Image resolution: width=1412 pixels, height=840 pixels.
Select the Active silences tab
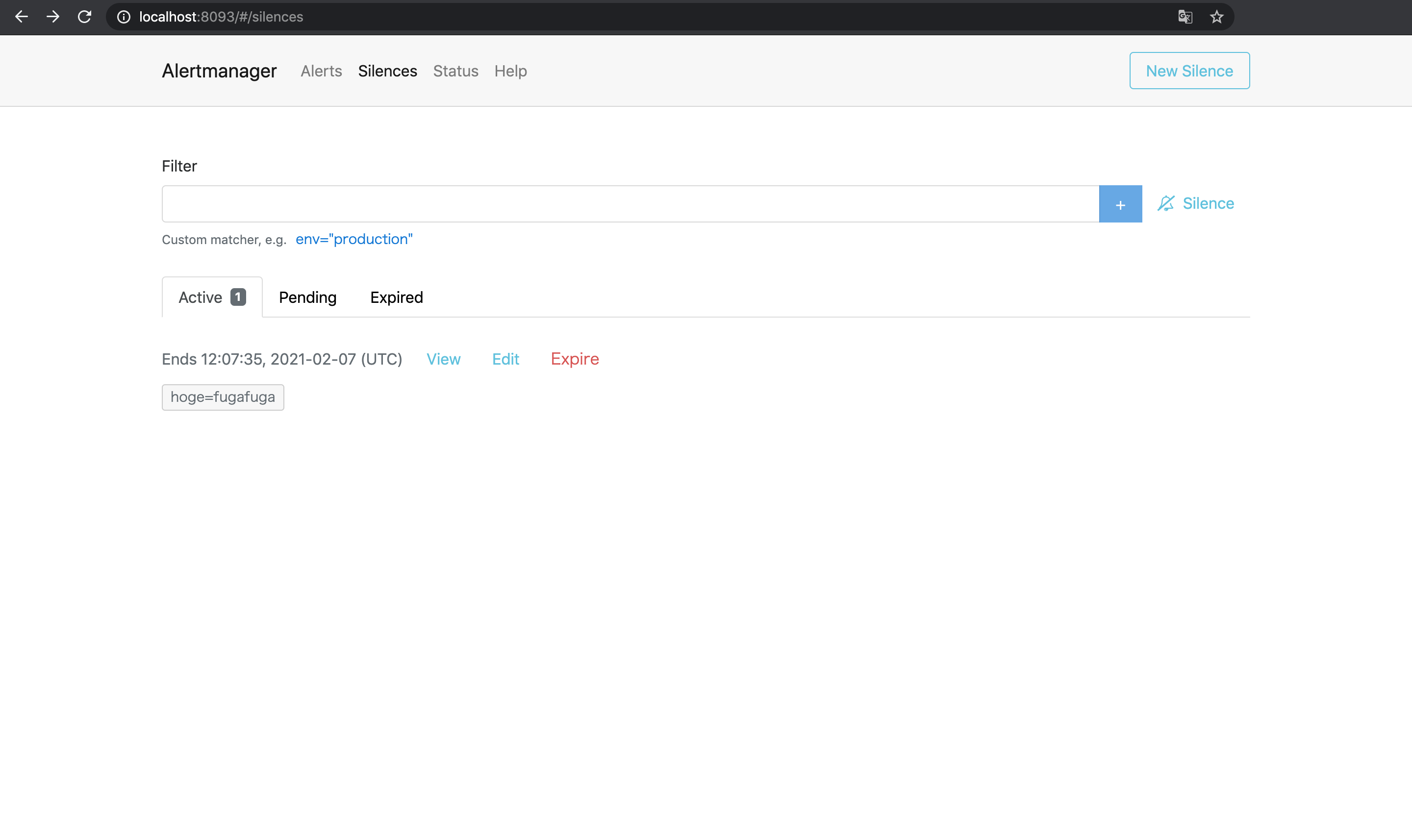tap(212, 297)
